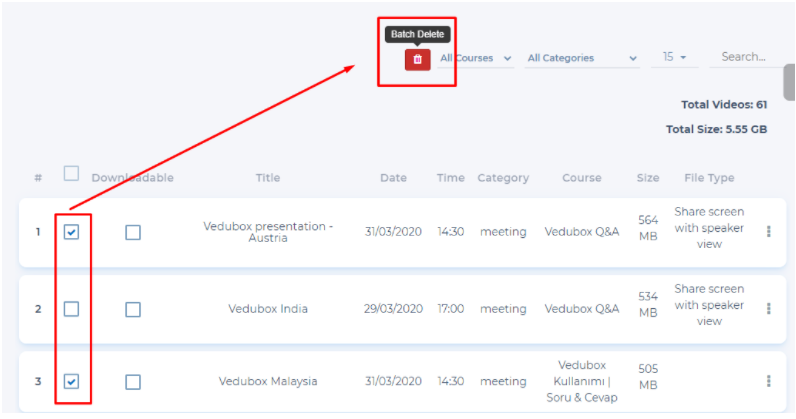The width and height of the screenshot is (796, 419).
Task: Click the vertical scrollbar thumb
Action: (789, 81)
